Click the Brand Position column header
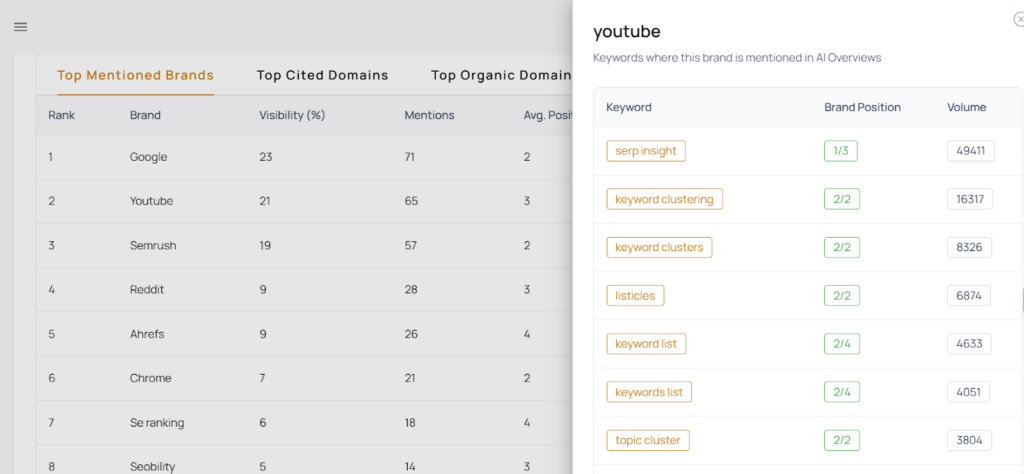 (x=862, y=107)
